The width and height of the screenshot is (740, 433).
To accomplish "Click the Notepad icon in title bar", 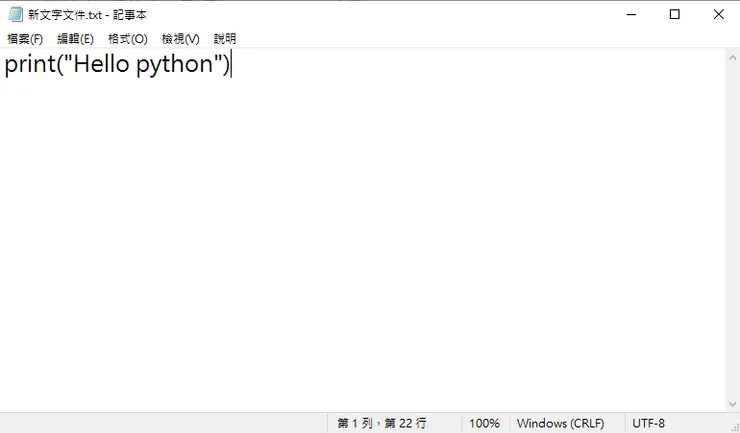I will click(x=16, y=15).
